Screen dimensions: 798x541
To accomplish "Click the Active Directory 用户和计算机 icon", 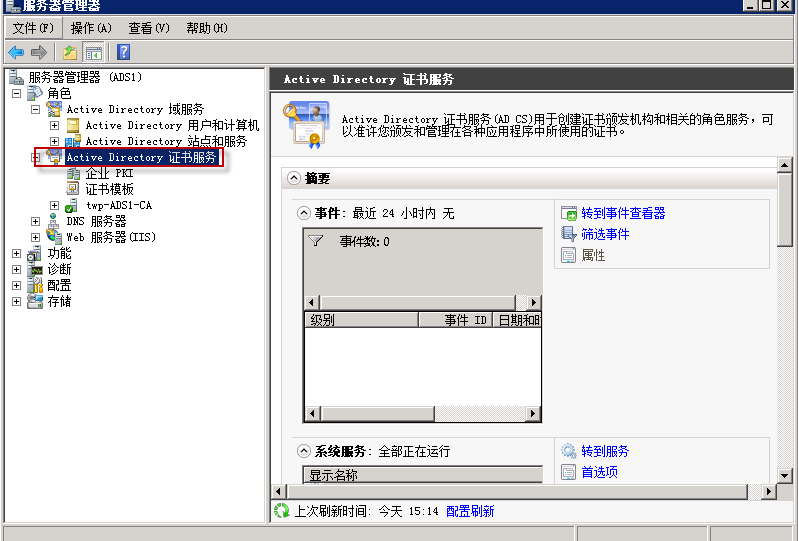I will pyautogui.click(x=73, y=125).
